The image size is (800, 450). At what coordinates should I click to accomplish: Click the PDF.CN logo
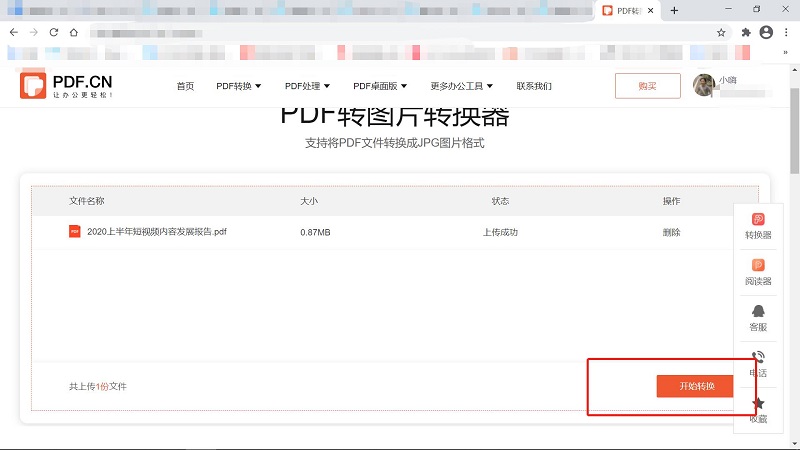66,85
